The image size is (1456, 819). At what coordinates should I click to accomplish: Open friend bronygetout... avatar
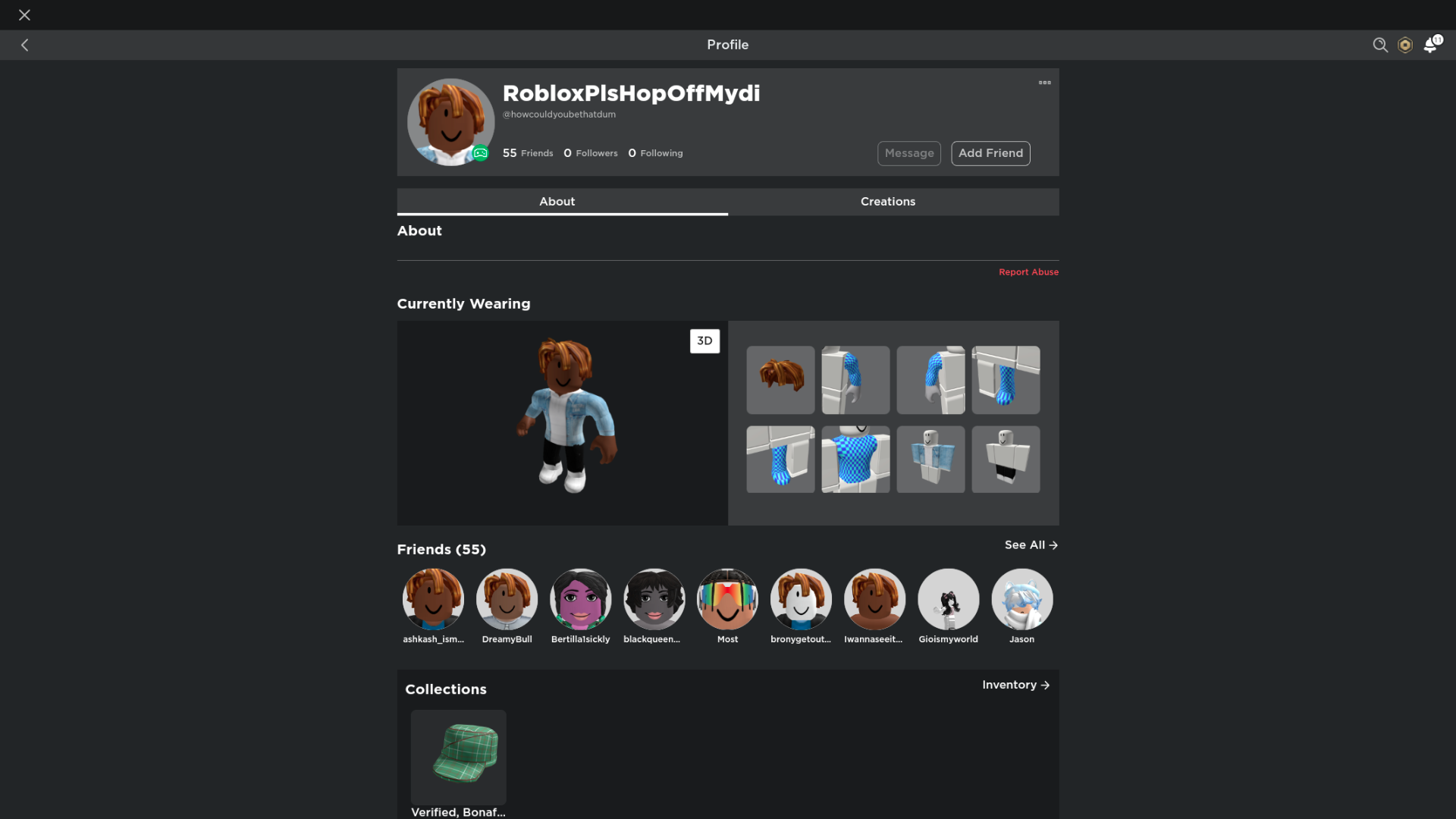click(x=801, y=599)
